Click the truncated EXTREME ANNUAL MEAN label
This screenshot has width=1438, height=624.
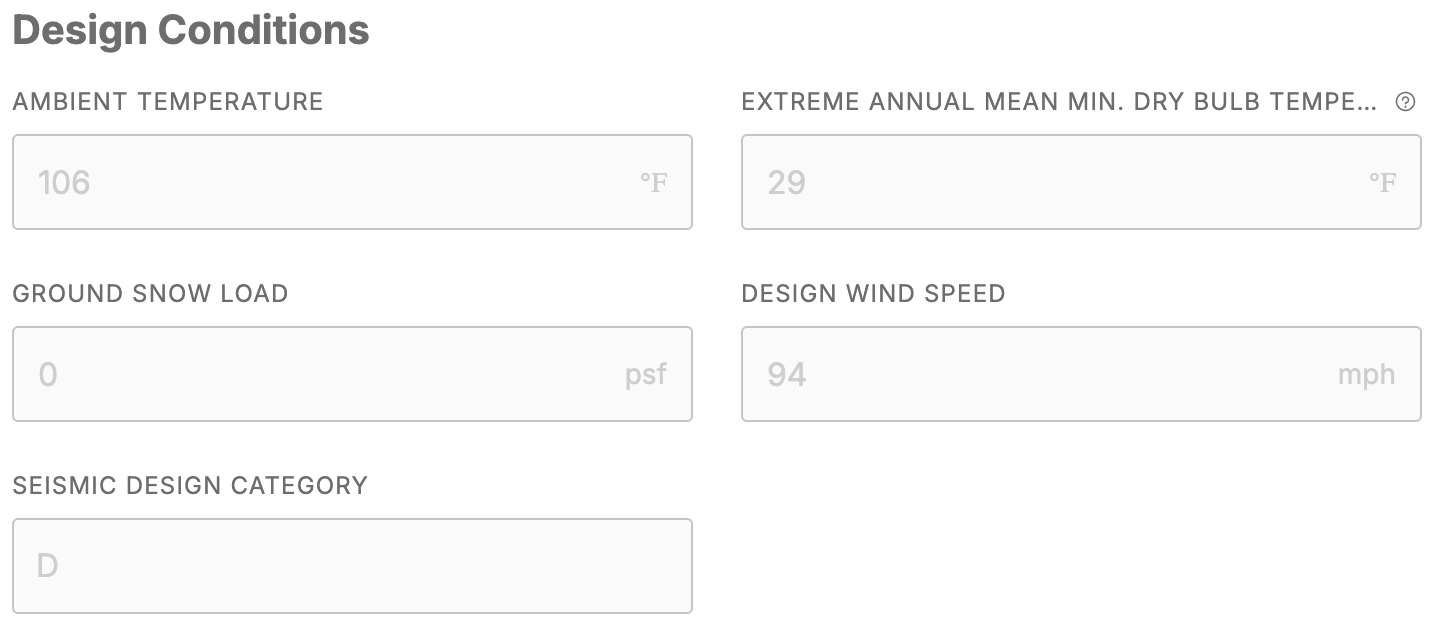click(1058, 101)
